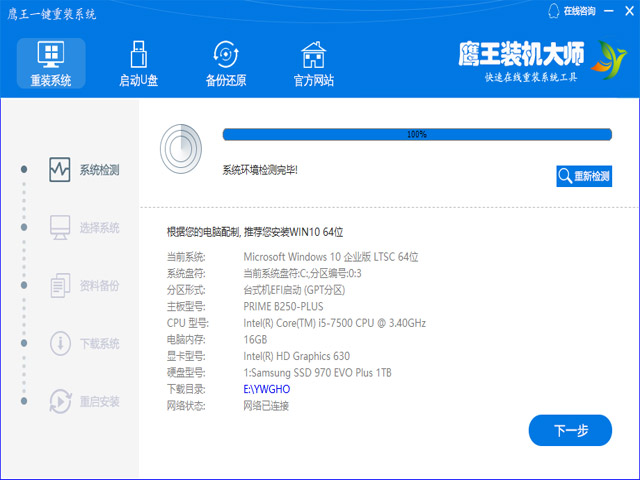Click the 下载系统 step label
The width and height of the screenshot is (640, 480).
coord(99,344)
